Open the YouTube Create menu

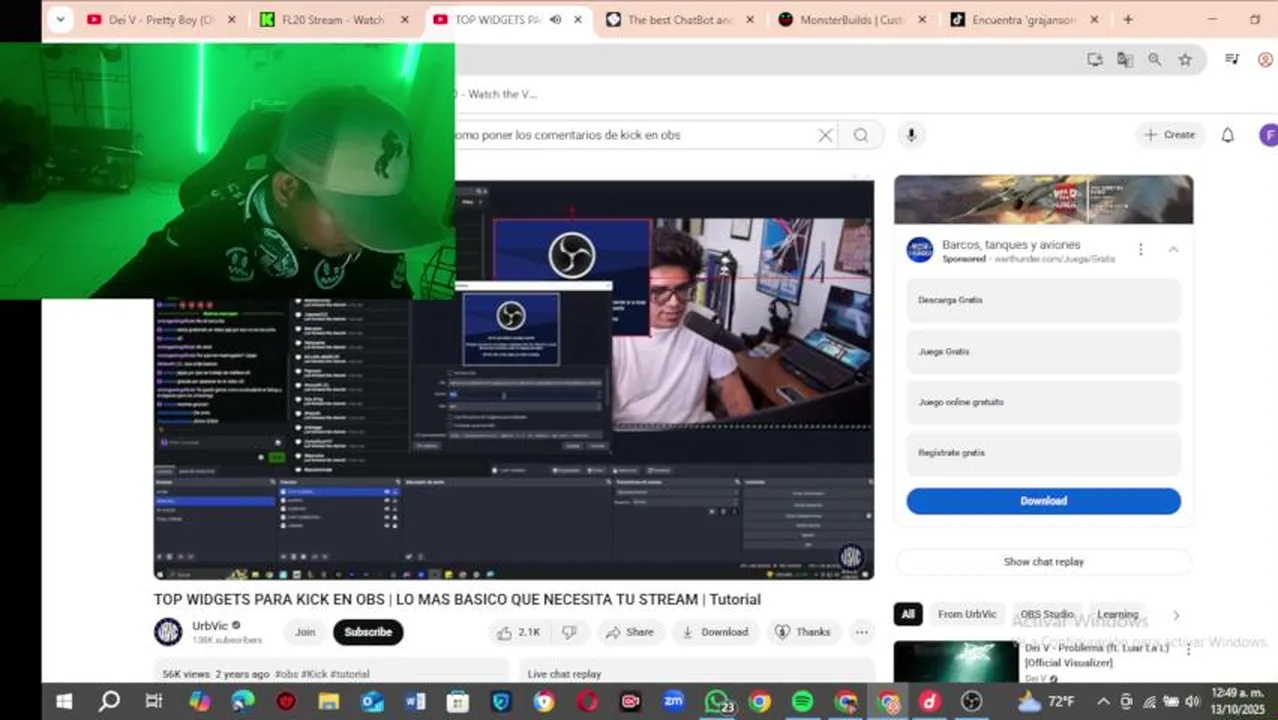(x=1170, y=135)
